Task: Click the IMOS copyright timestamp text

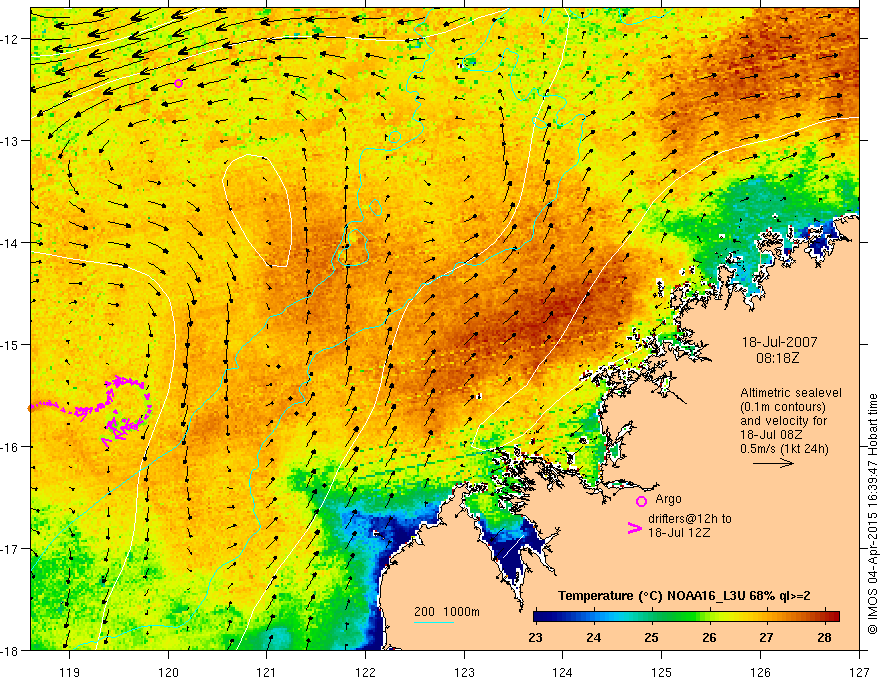Action: click(x=873, y=514)
